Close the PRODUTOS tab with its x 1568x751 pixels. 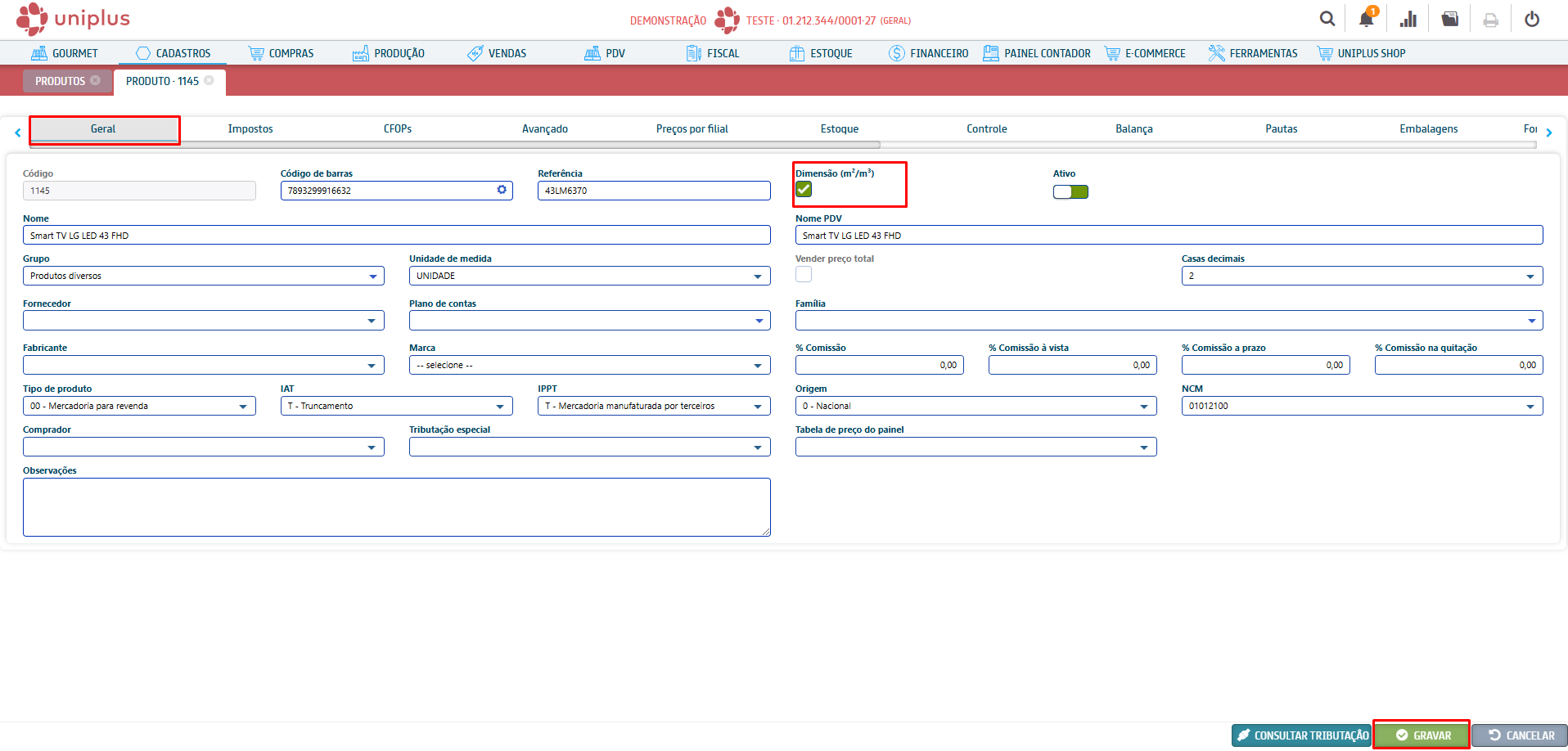click(x=96, y=80)
